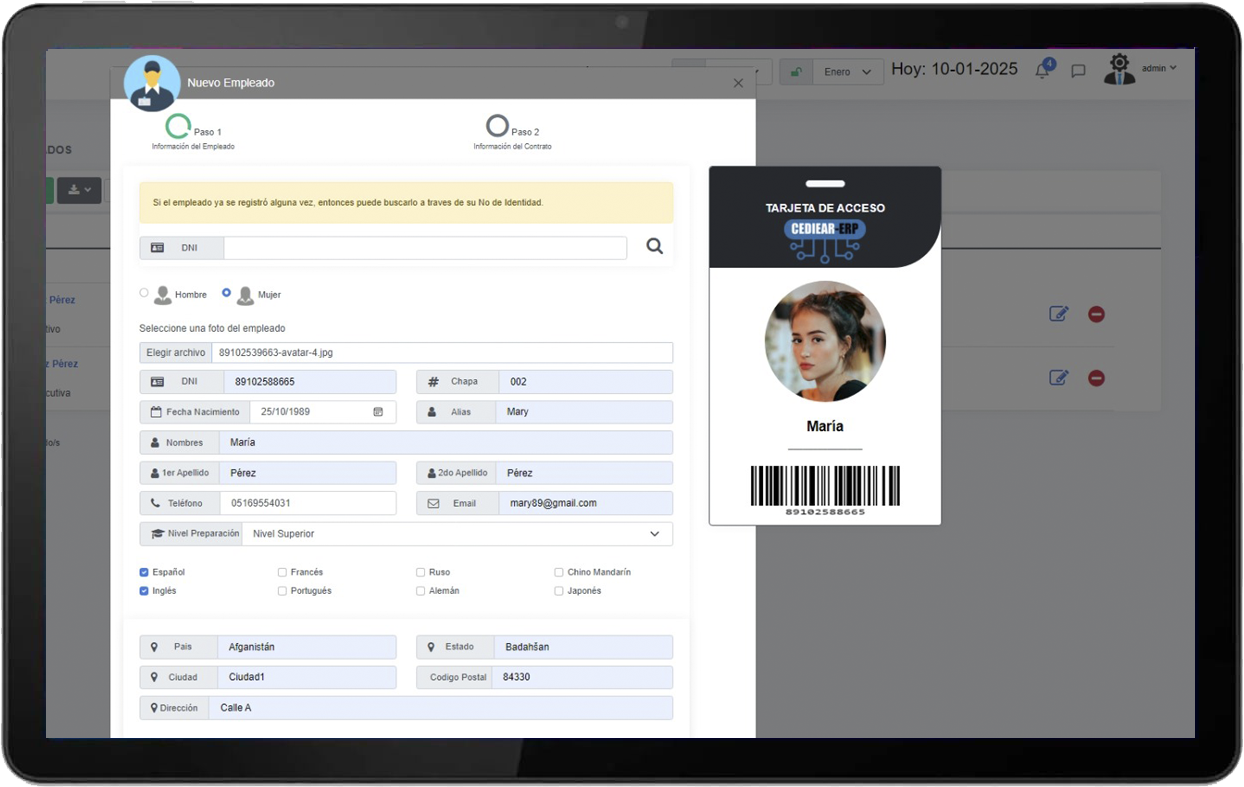This screenshot has width=1244, height=787.
Task: Go to Paso 2 contract information step
Action: (x=498, y=127)
